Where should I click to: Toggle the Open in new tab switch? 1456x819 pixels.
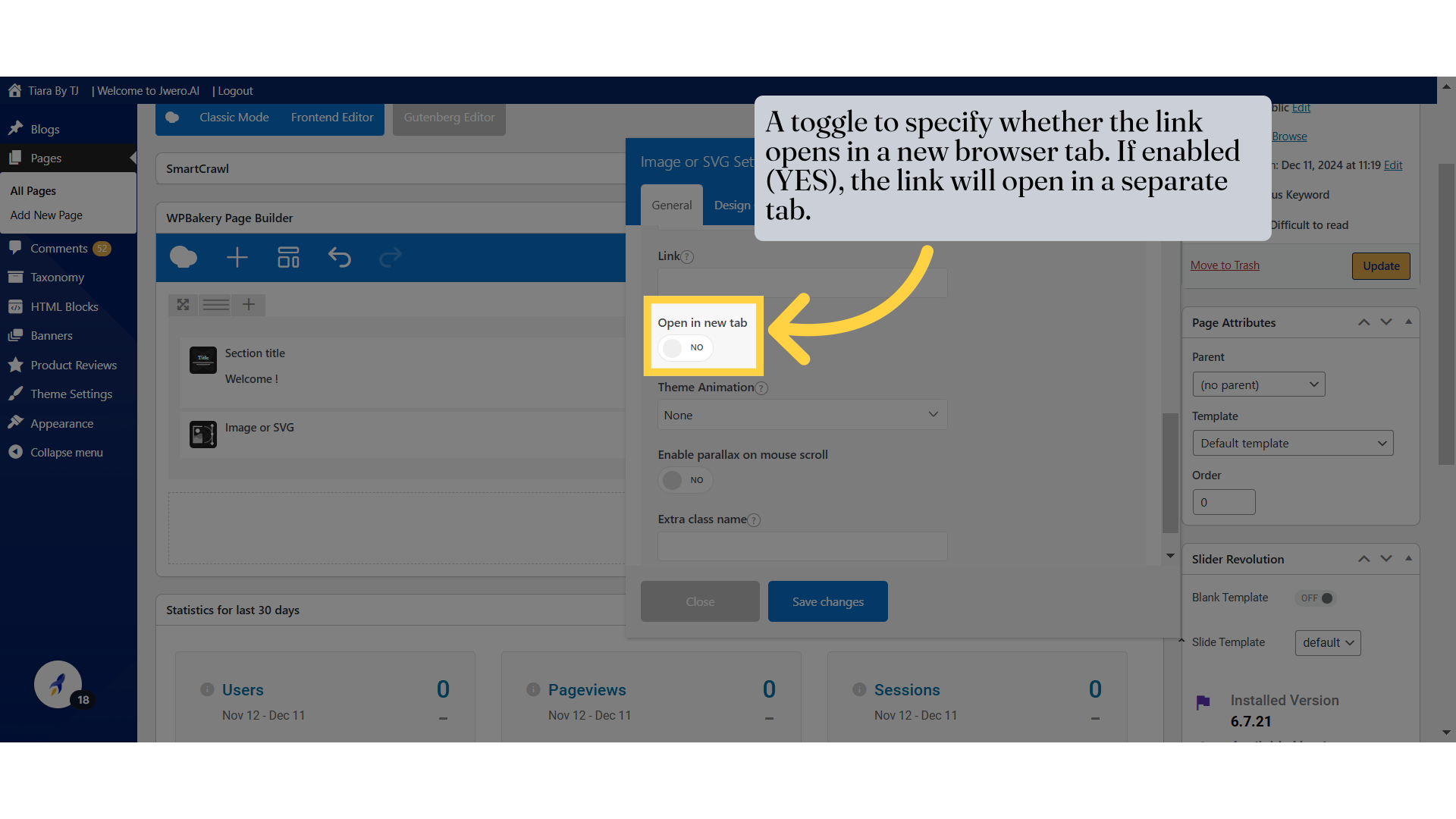[684, 347]
